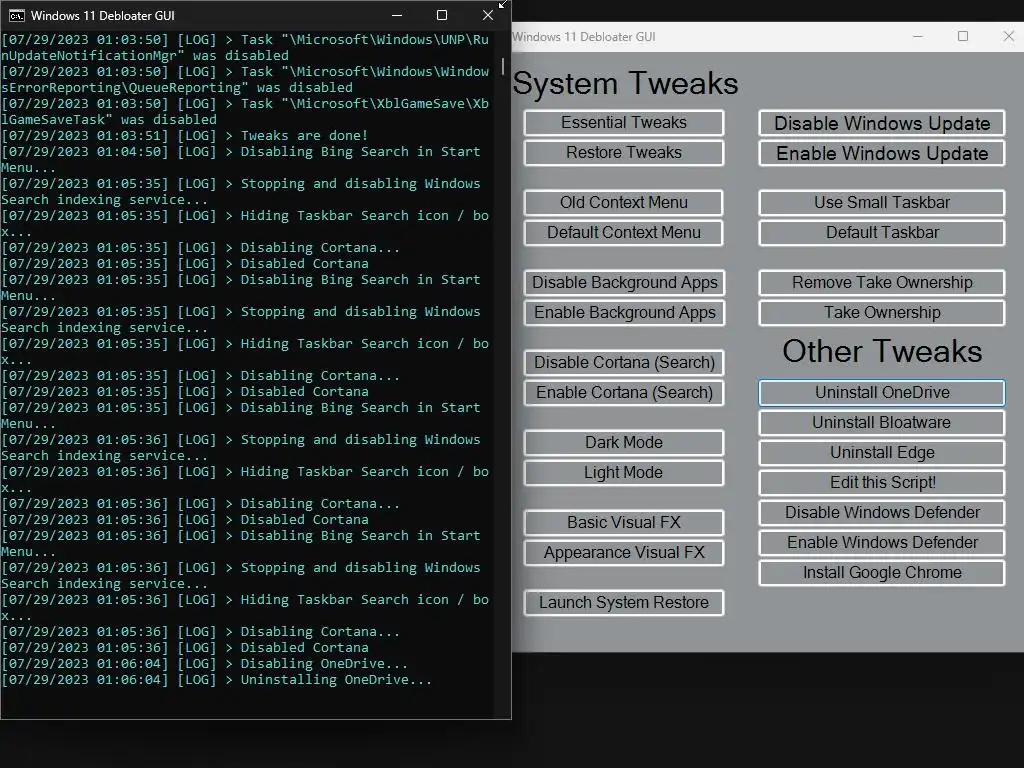The image size is (1024, 768).
Task: Apply Basic Visual FX
Action: point(624,522)
